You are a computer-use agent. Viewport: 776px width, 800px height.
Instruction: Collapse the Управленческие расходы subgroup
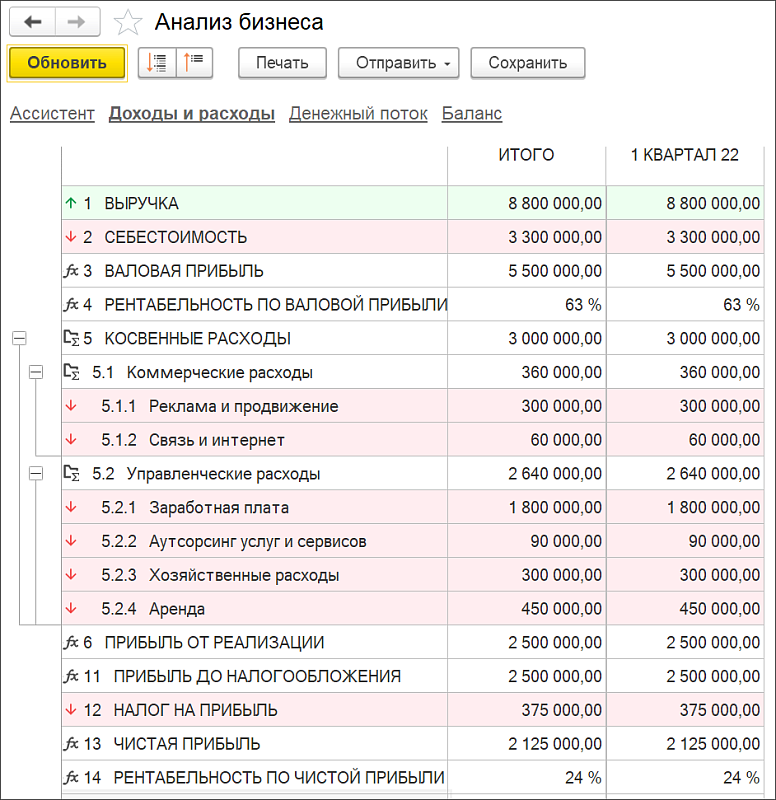pos(37,473)
